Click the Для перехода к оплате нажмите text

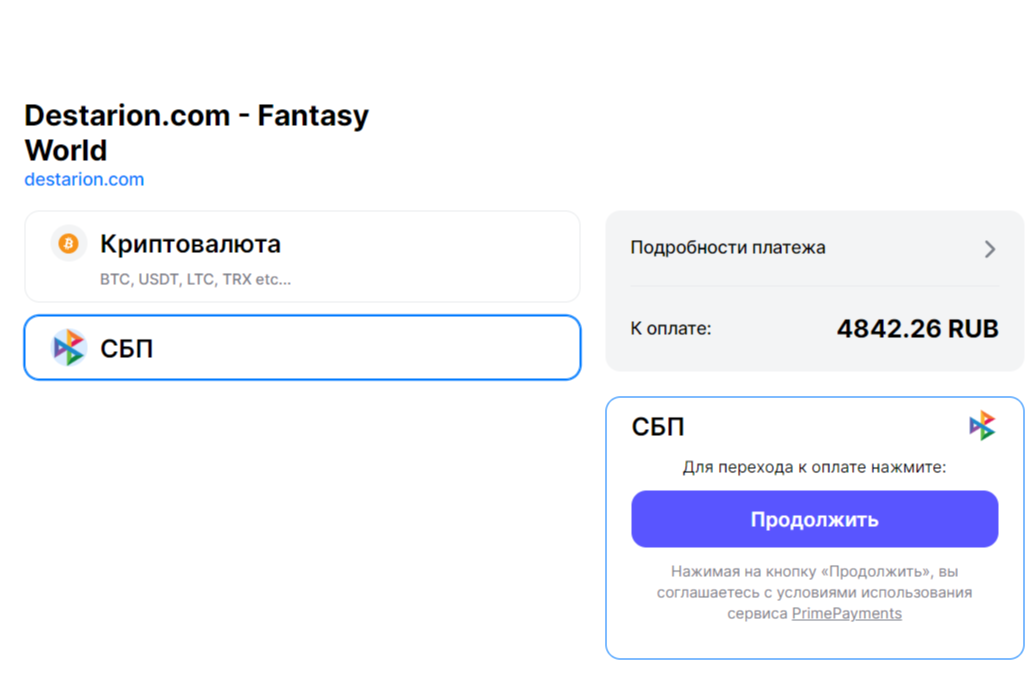pos(814,467)
